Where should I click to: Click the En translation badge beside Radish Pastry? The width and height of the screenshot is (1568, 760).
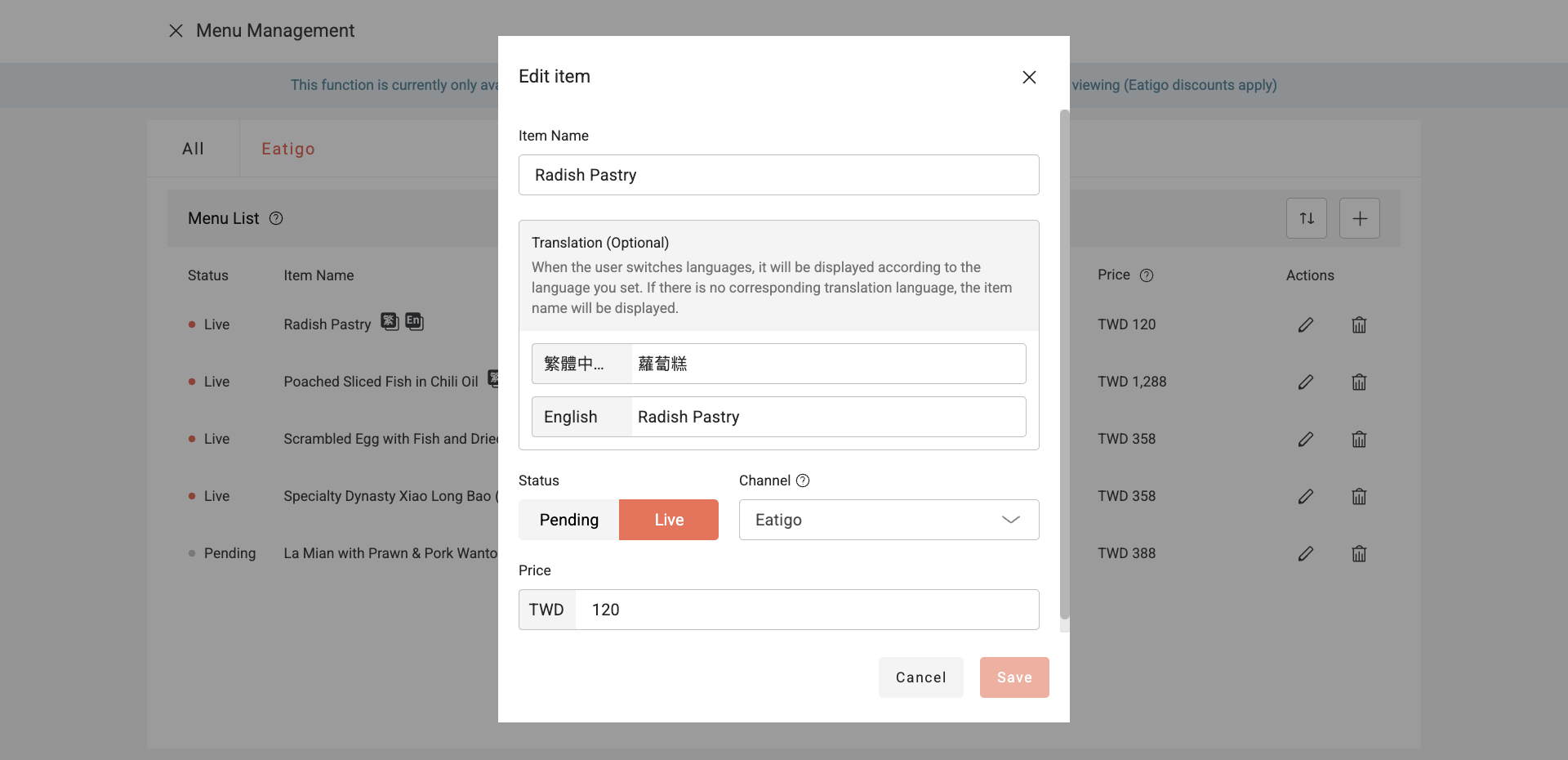(414, 322)
